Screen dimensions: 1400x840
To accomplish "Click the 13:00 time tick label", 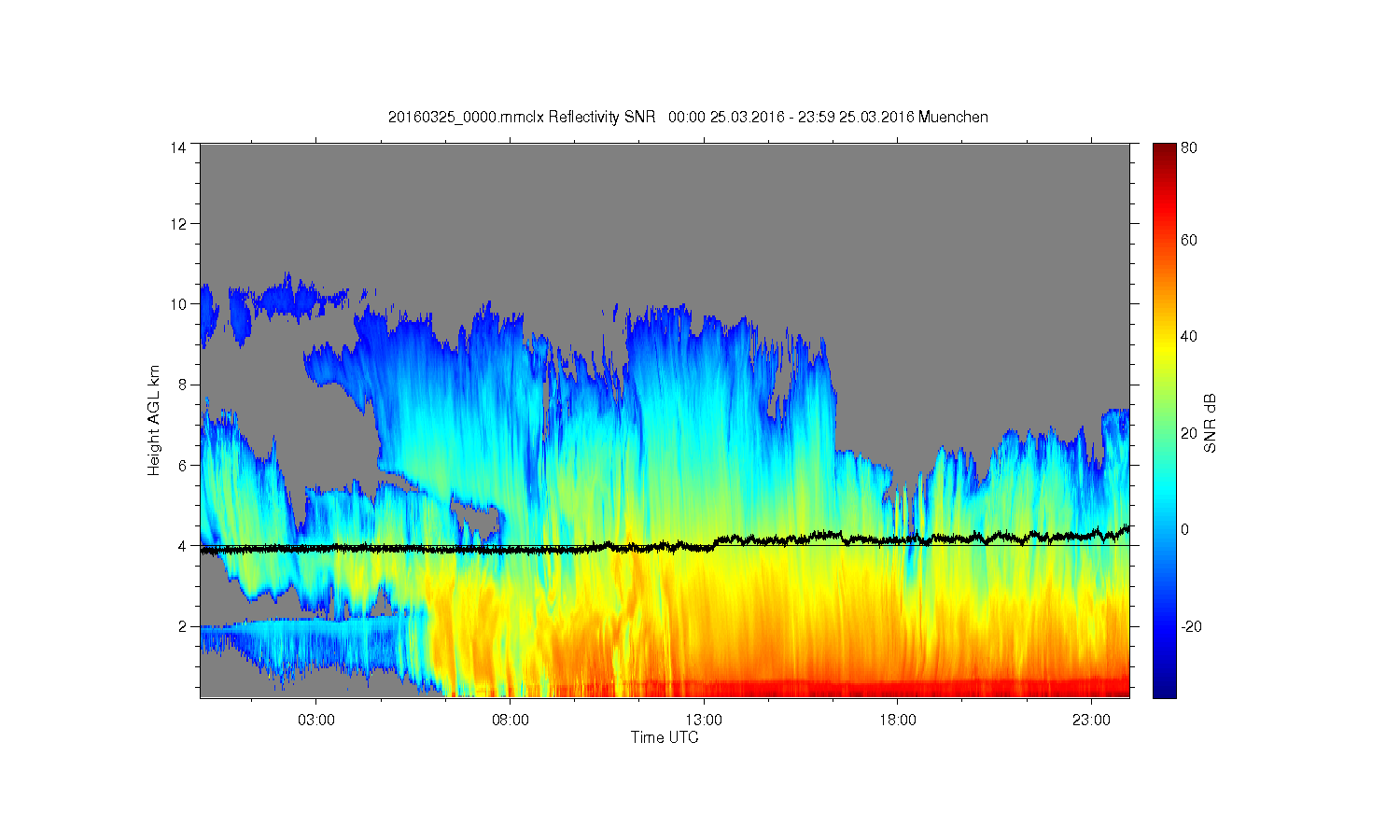I will (704, 721).
